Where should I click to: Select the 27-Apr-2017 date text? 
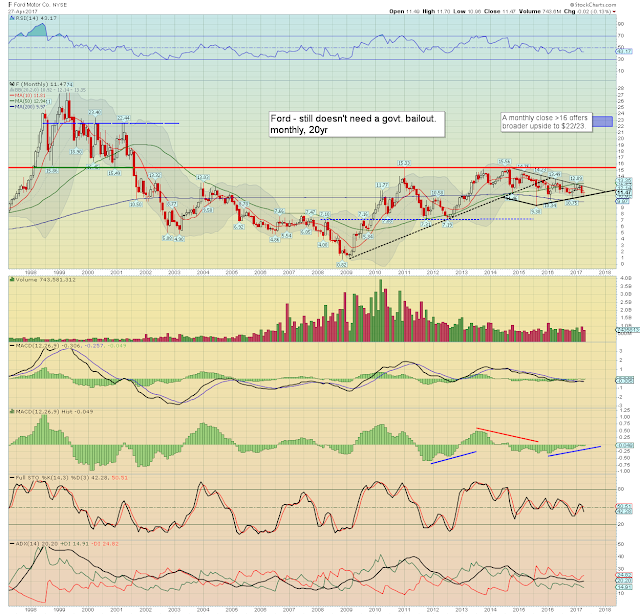[x=23, y=11]
